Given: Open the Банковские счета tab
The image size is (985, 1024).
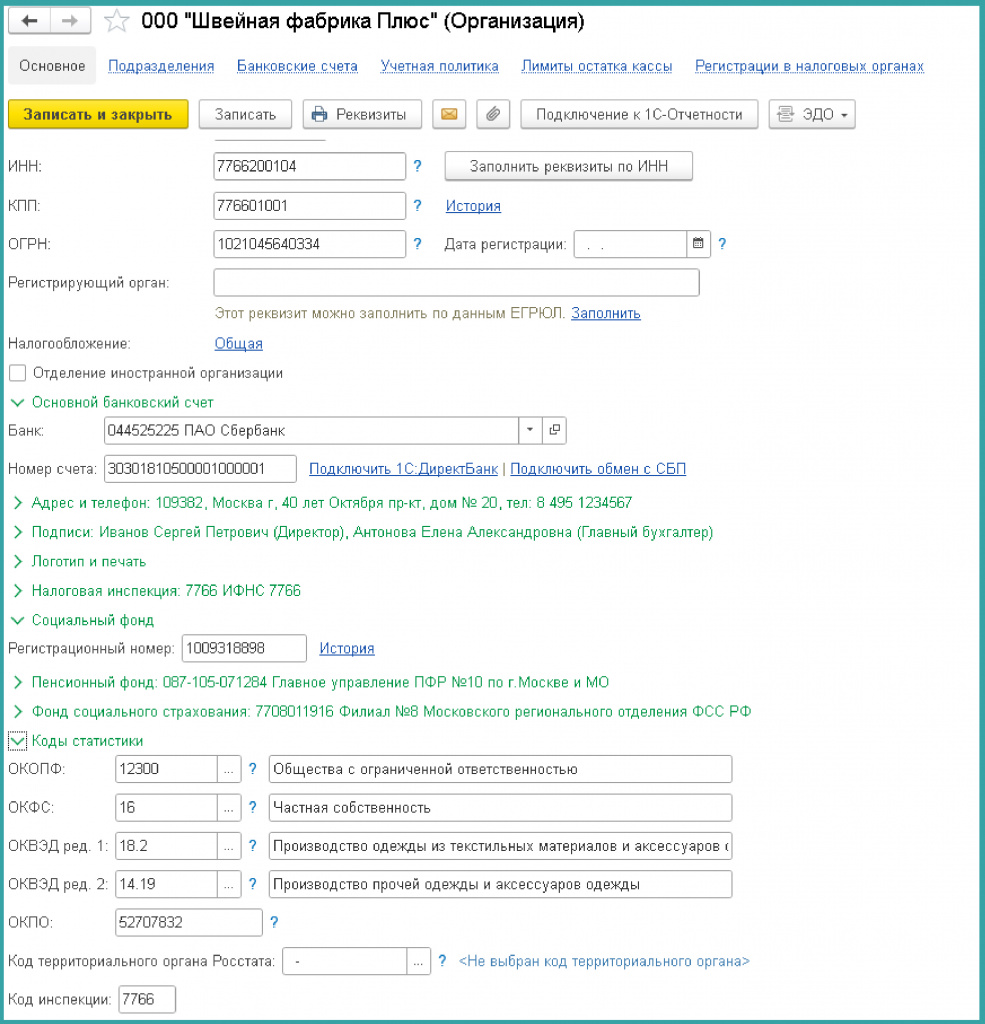Looking at the screenshot, I should tap(297, 66).
